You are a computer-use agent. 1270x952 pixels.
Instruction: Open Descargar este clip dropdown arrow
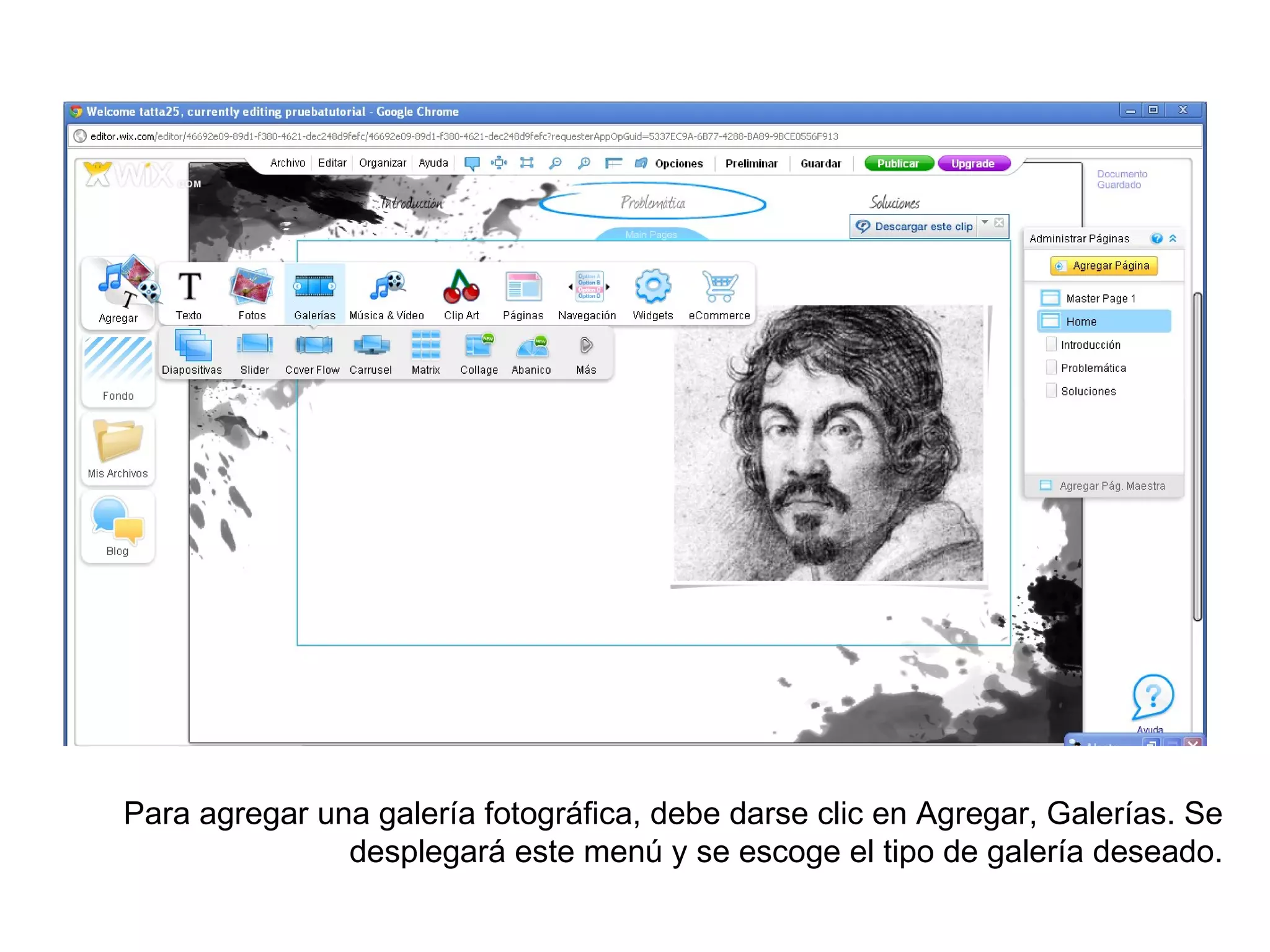pos(985,223)
